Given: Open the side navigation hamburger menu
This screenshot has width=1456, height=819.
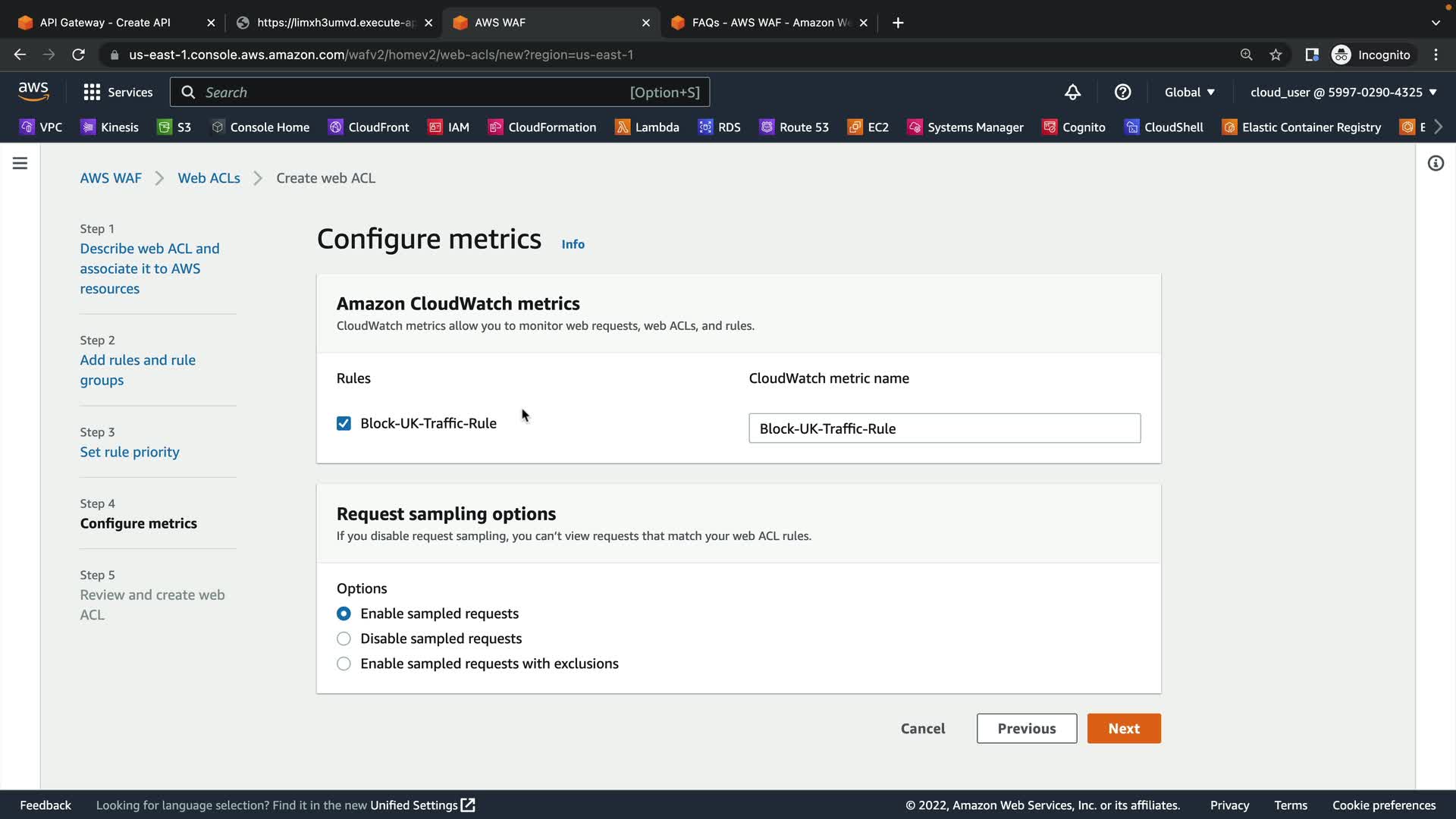Looking at the screenshot, I should (20, 163).
